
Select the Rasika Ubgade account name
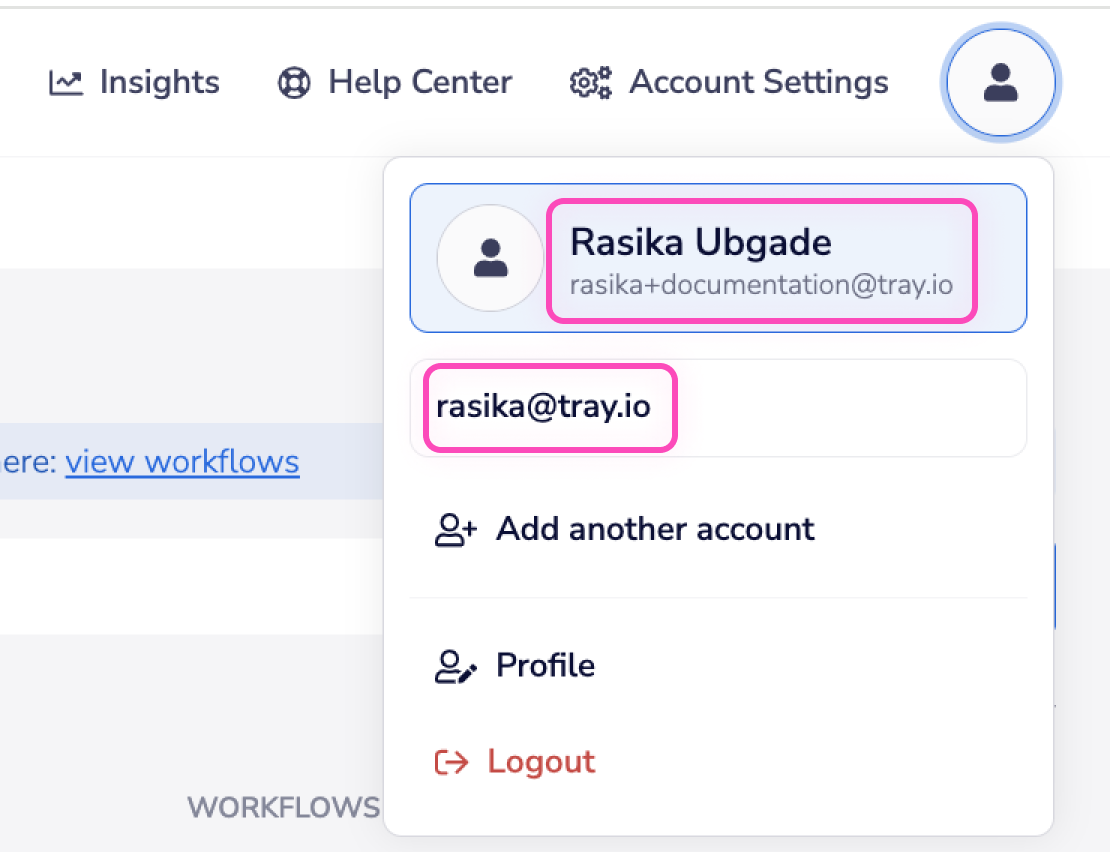(700, 242)
